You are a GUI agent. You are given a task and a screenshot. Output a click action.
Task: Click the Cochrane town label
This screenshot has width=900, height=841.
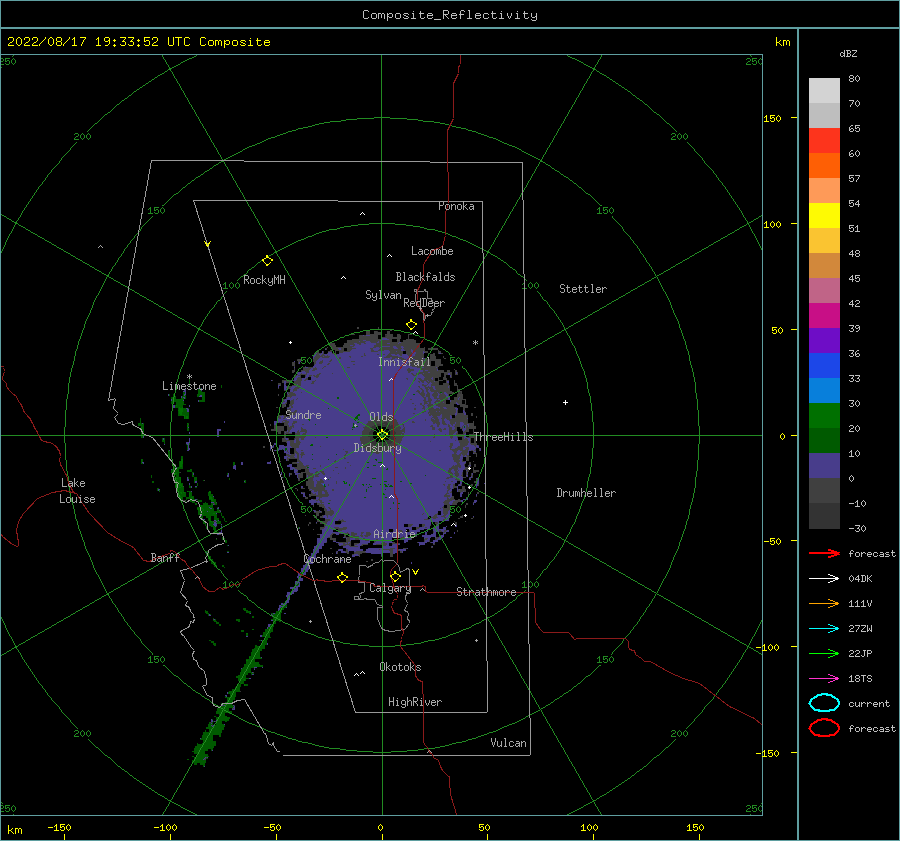pyautogui.click(x=327, y=559)
